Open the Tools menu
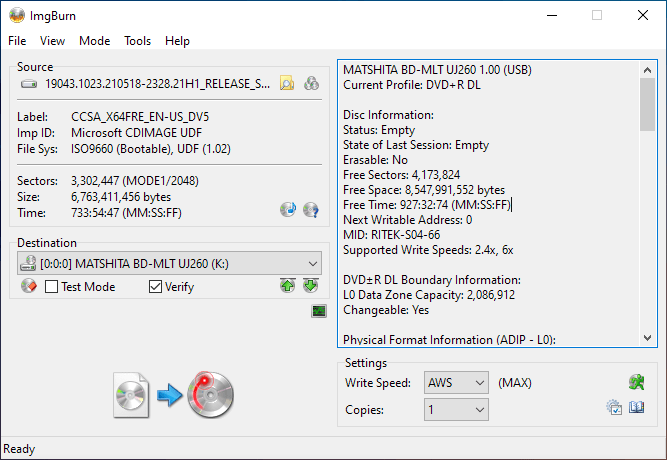This screenshot has height=460, width=667. point(137,41)
